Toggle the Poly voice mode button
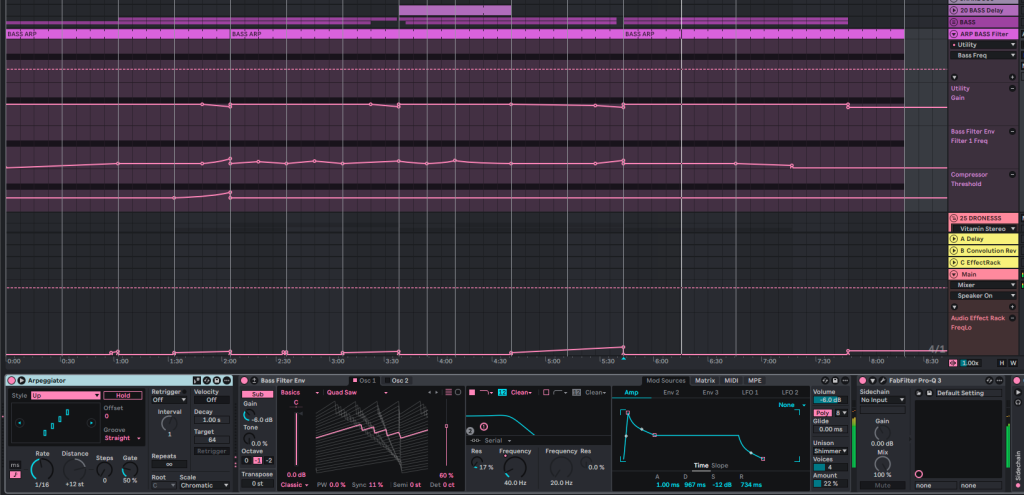Image resolution: width=1024 pixels, height=495 pixels. pyautogui.click(x=822, y=413)
